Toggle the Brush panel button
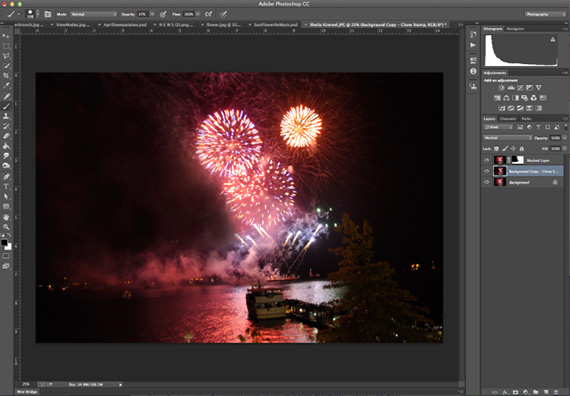This screenshot has width=570, height=396. 48,14
